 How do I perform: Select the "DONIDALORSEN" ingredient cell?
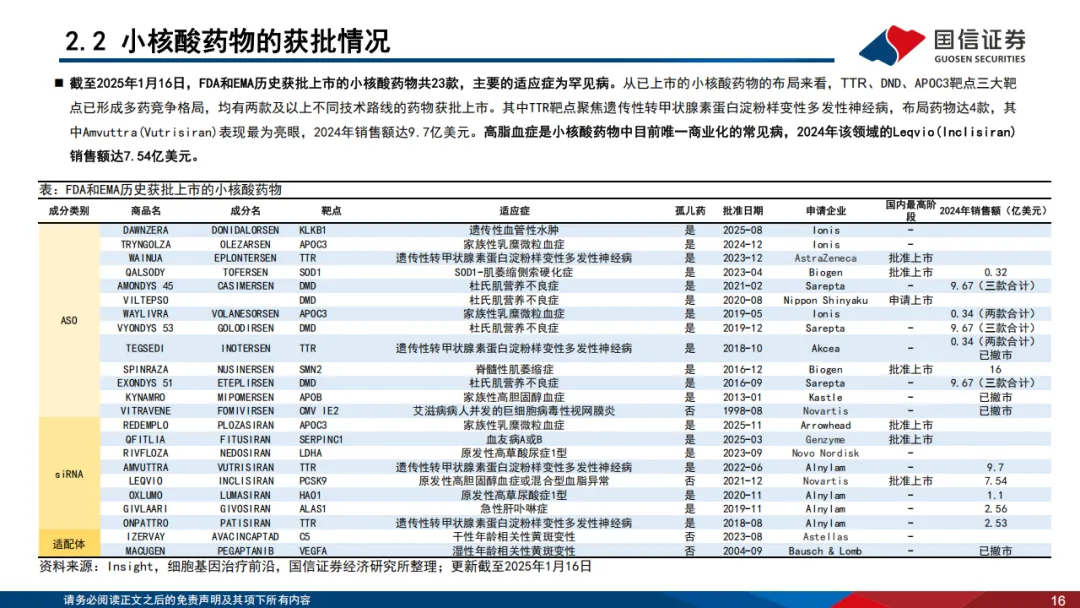(245, 230)
